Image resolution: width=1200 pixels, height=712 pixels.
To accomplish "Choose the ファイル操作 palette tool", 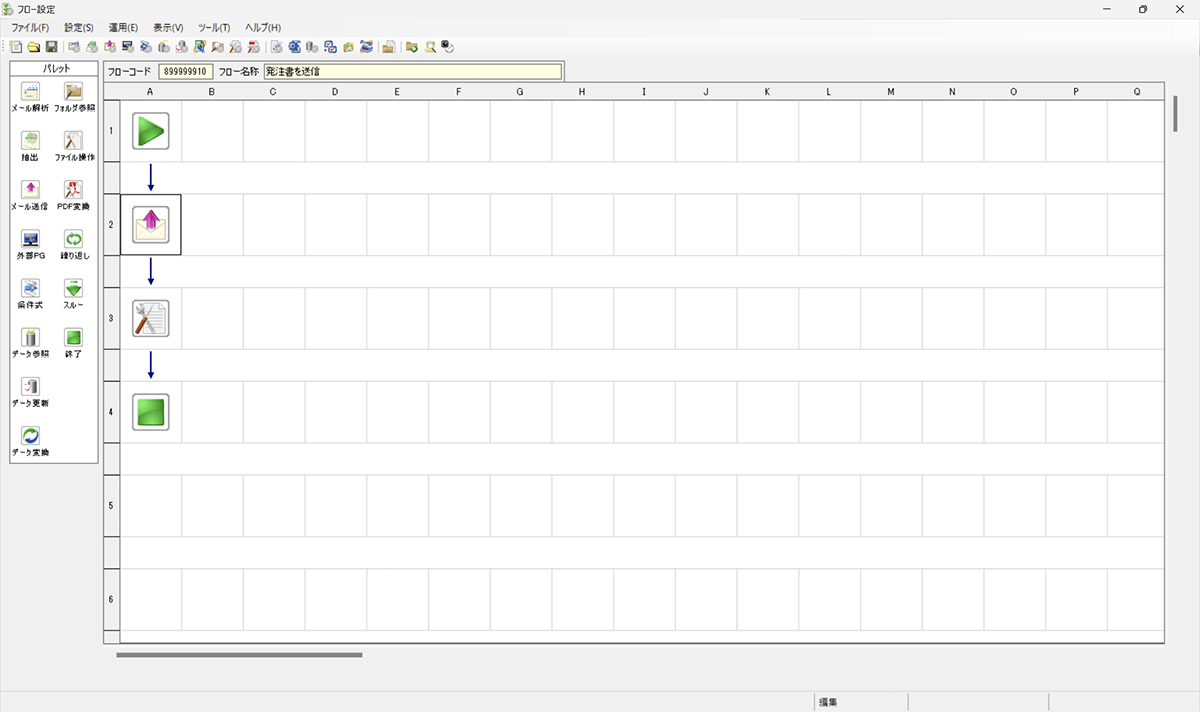I will pyautogui.click(x=74, y=141).
